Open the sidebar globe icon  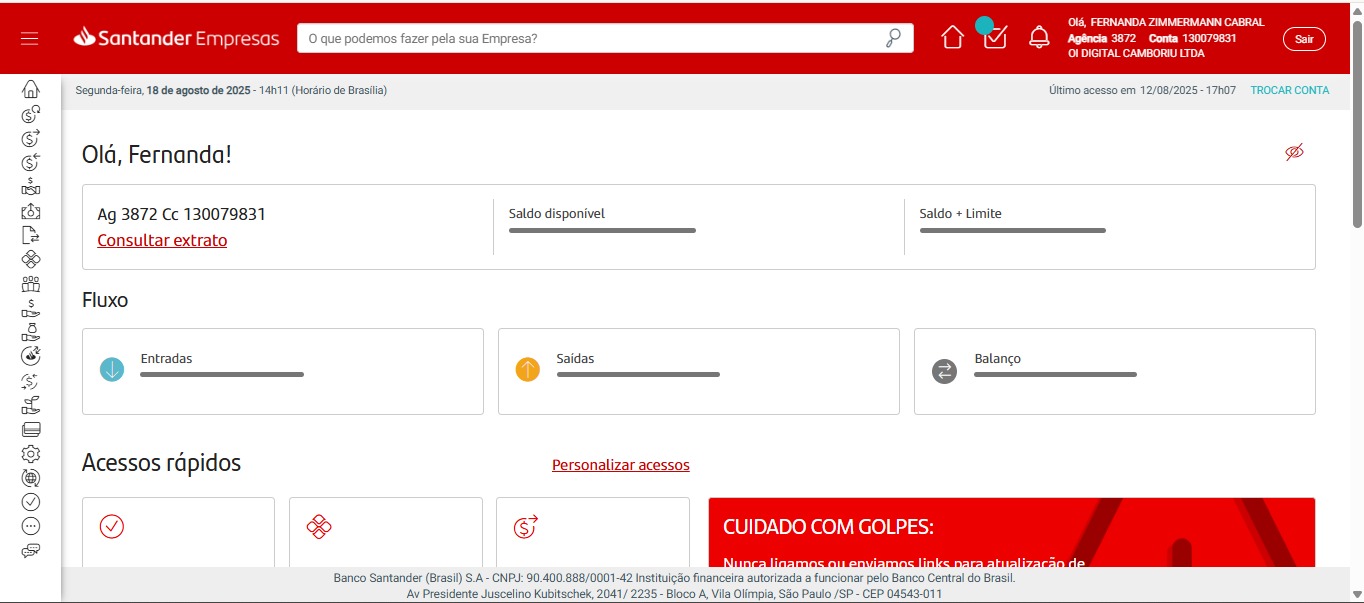pos(31,478)
